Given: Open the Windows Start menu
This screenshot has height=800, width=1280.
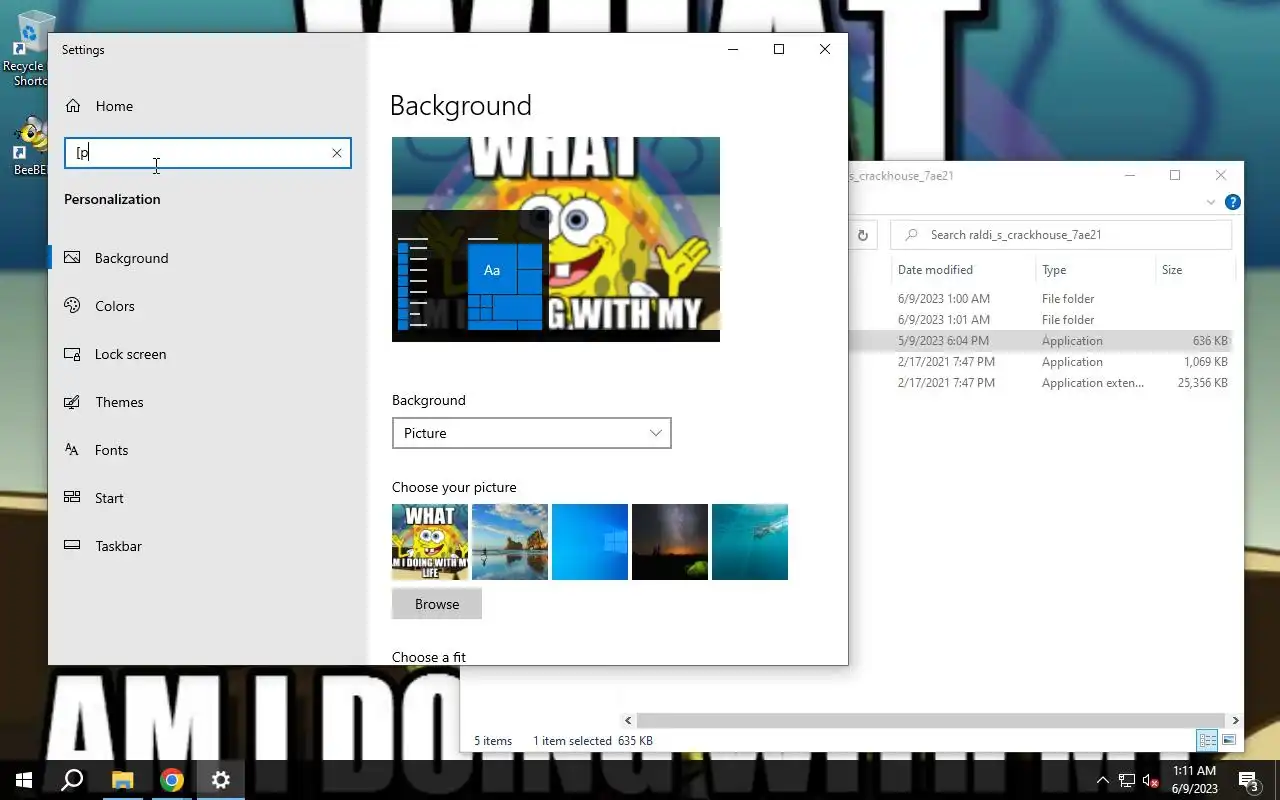Looking at the screenshot, I should point(24,780).
